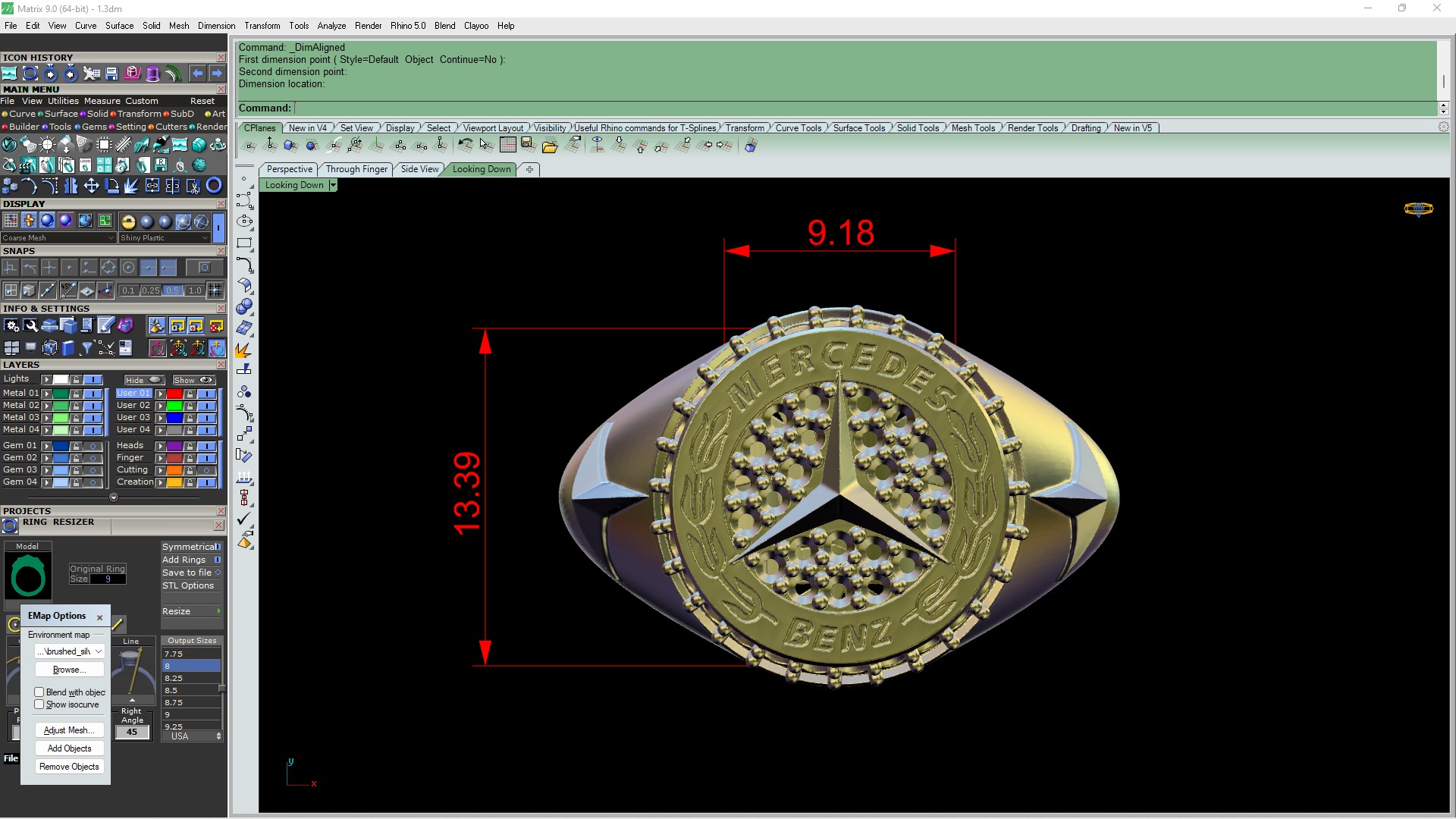Open the environment map brushed_silver dropdown
The image size is (1456, 819).
click(x=70, y=651)
